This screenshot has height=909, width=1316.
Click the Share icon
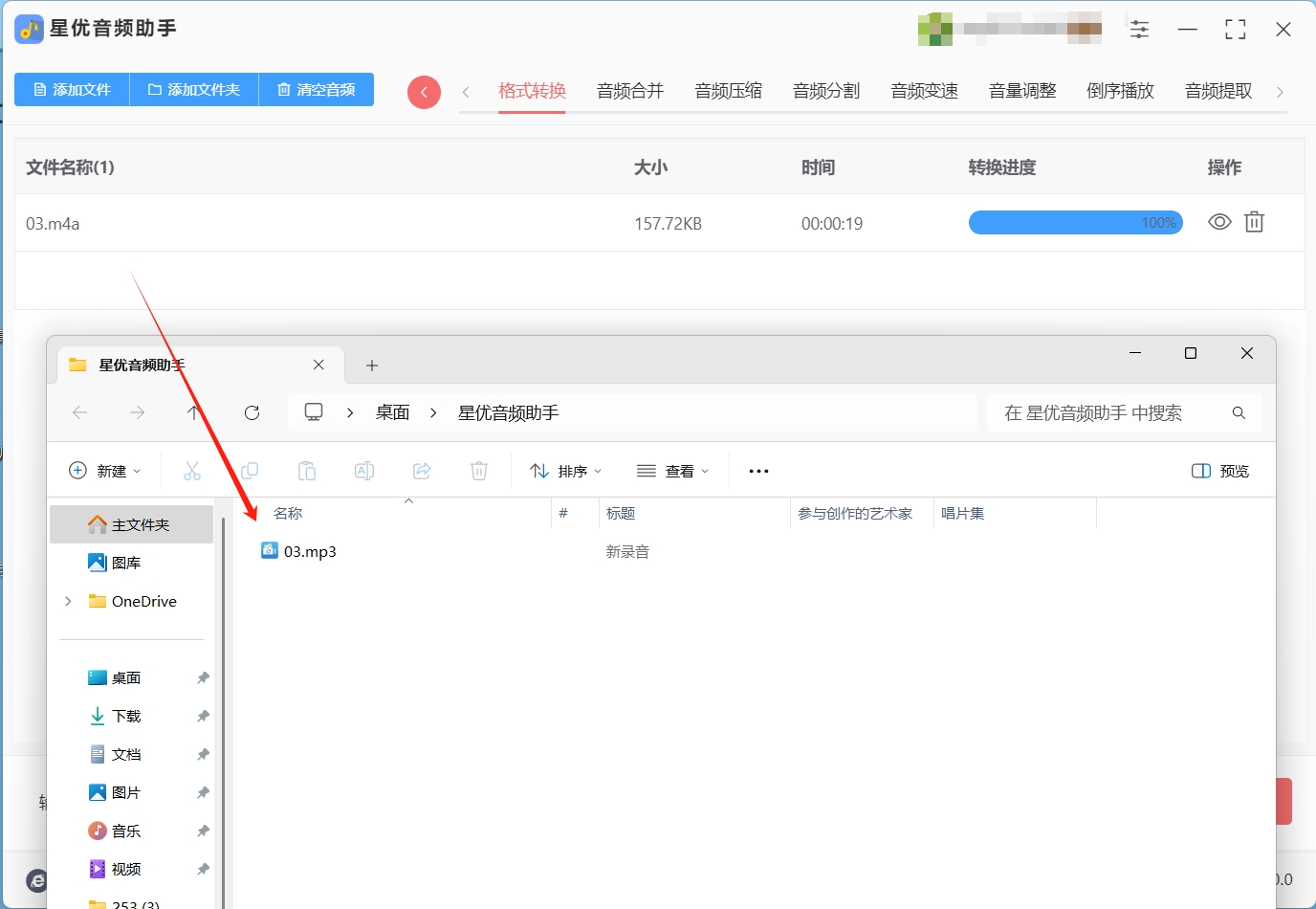tap(422, 471)
